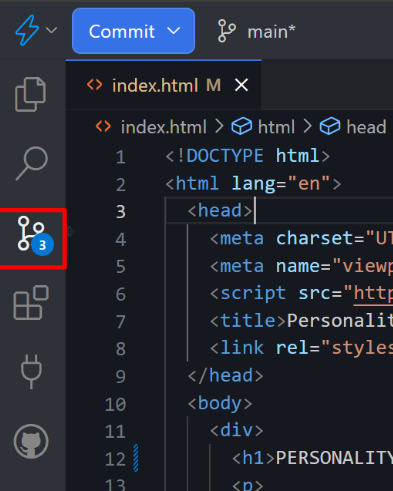Switch to the index.html editor tab
The image size is (393, 491).
click(x=164, y=85)
